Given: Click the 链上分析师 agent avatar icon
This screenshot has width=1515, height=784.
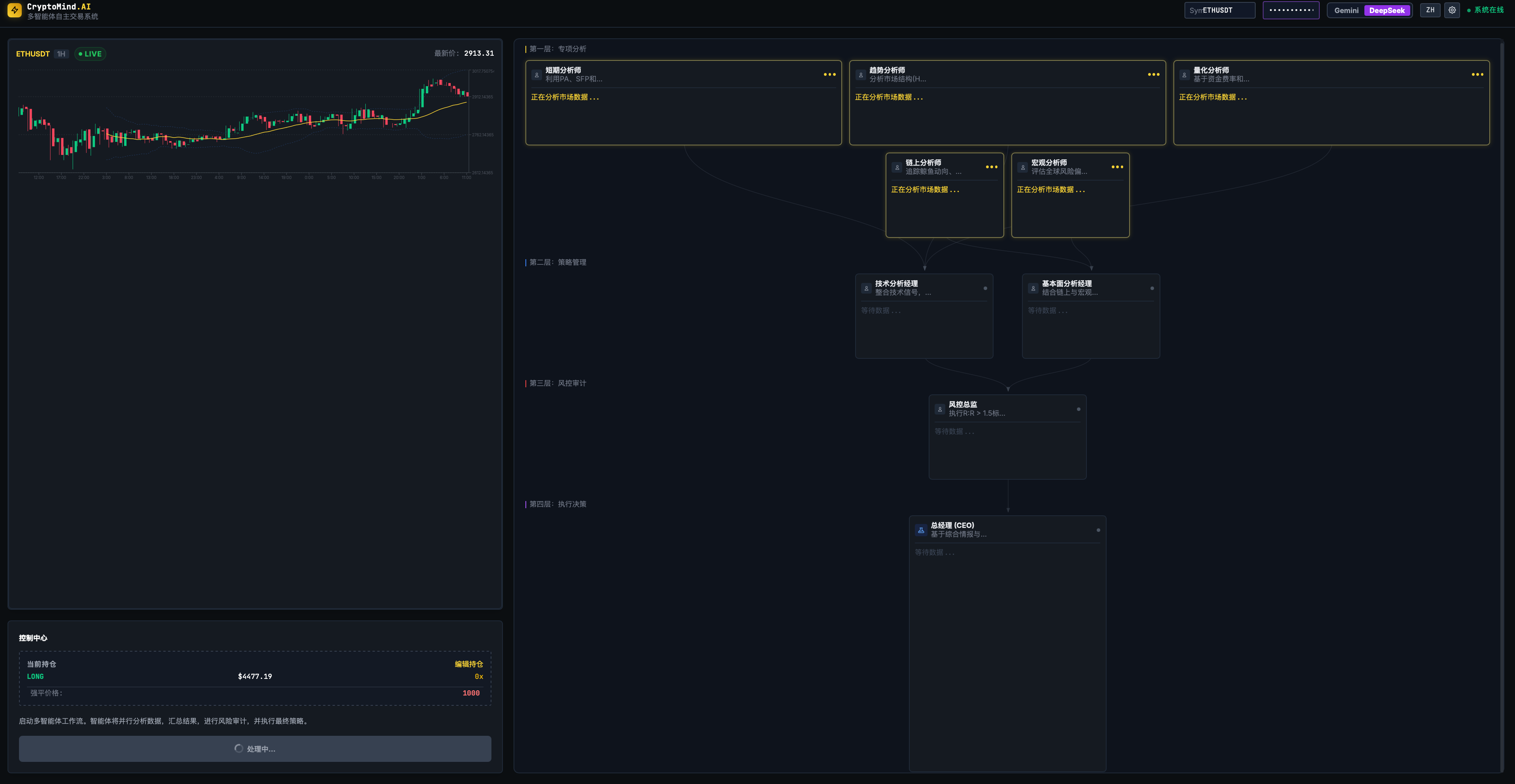Looking at the screenshot, I should click(x=897, y=168).
